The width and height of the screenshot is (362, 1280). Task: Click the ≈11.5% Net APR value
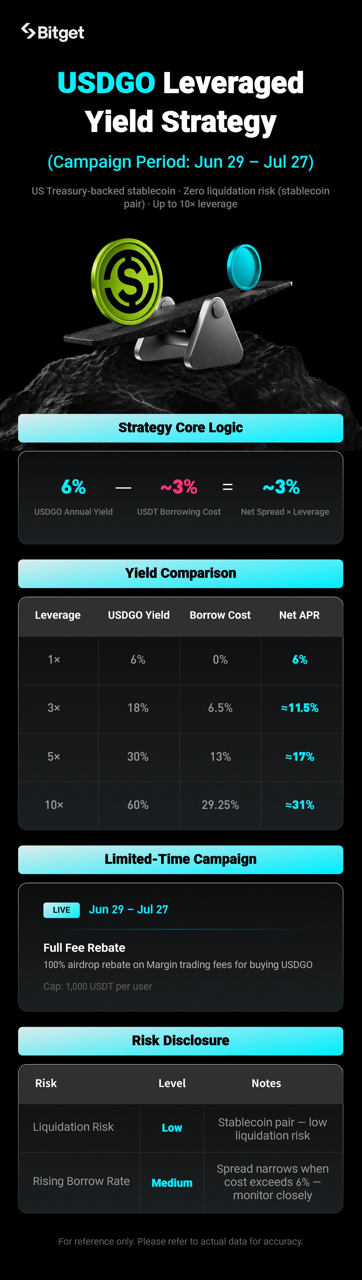coord(300,708)
